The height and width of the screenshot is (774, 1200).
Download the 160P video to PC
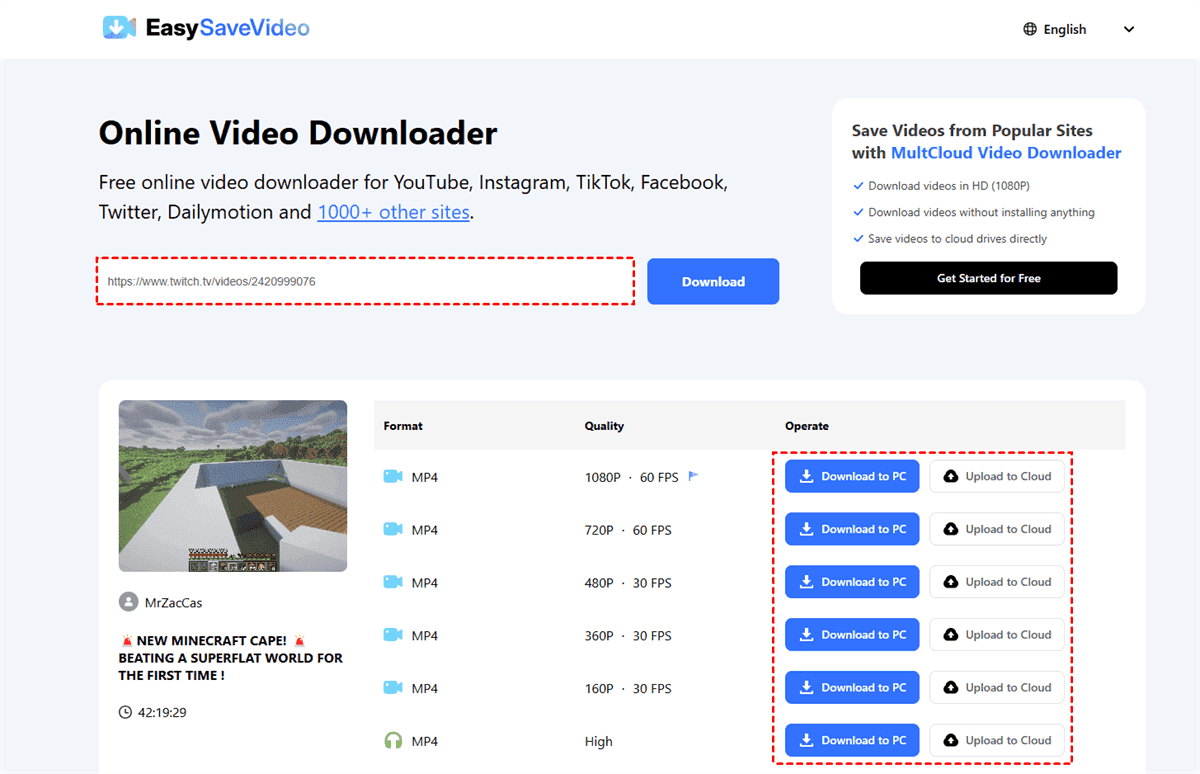click(x=852, y=688)
